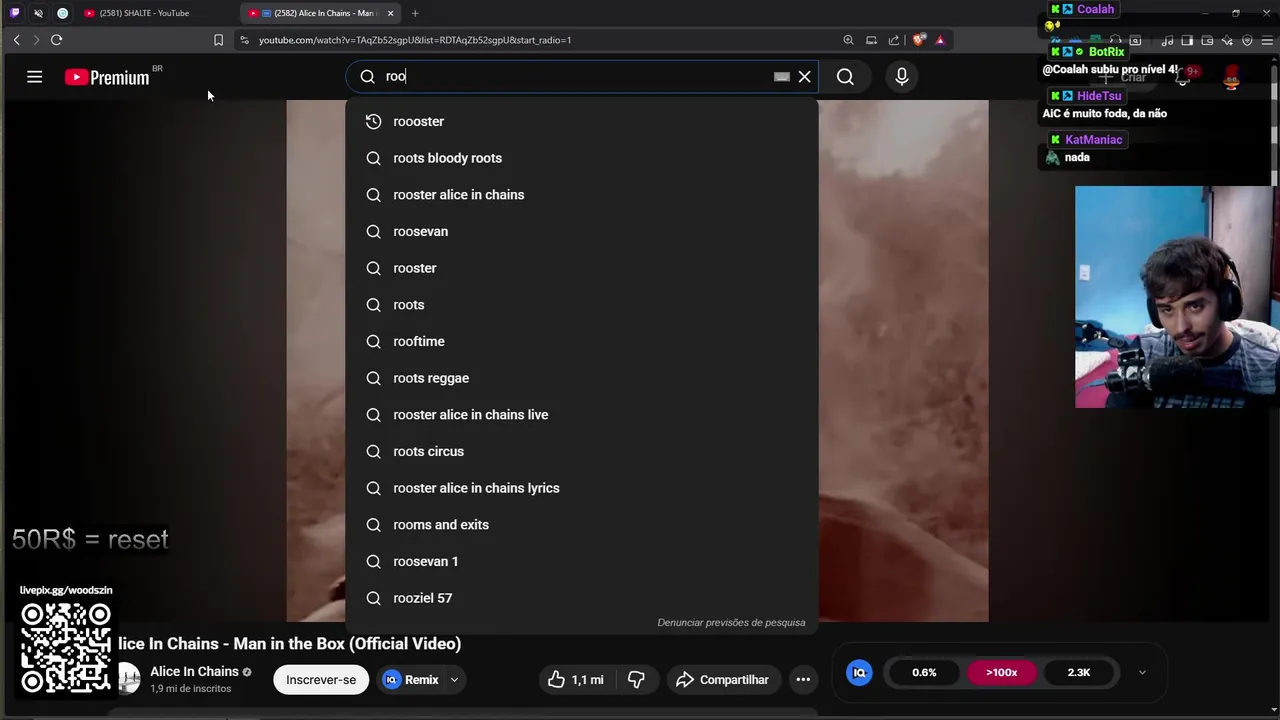Switch to the SHALTE - YouTube tab

pos(155,13)
